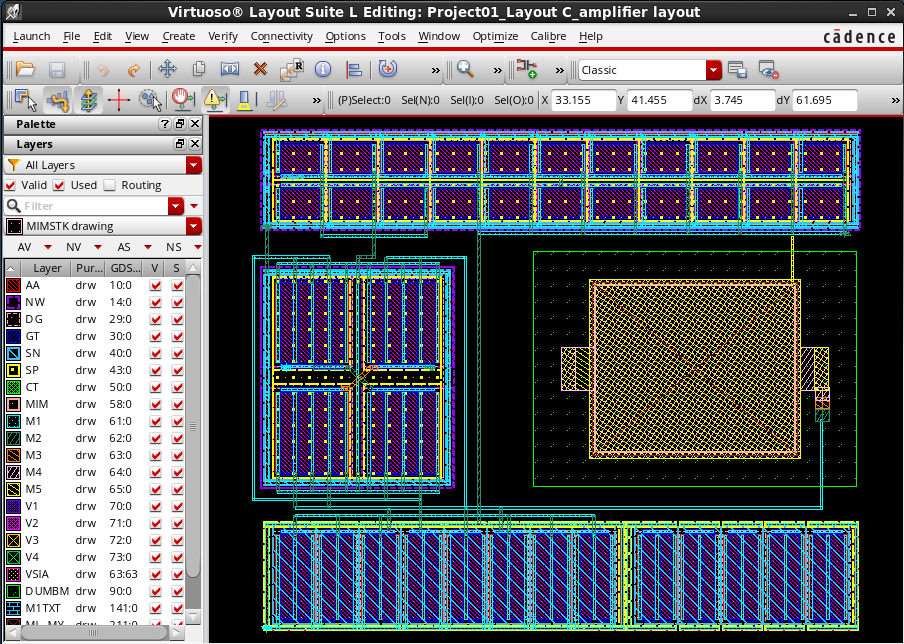The image size is (904, 644).
Task: Open the Verify menu
Action: pos(223,36)
